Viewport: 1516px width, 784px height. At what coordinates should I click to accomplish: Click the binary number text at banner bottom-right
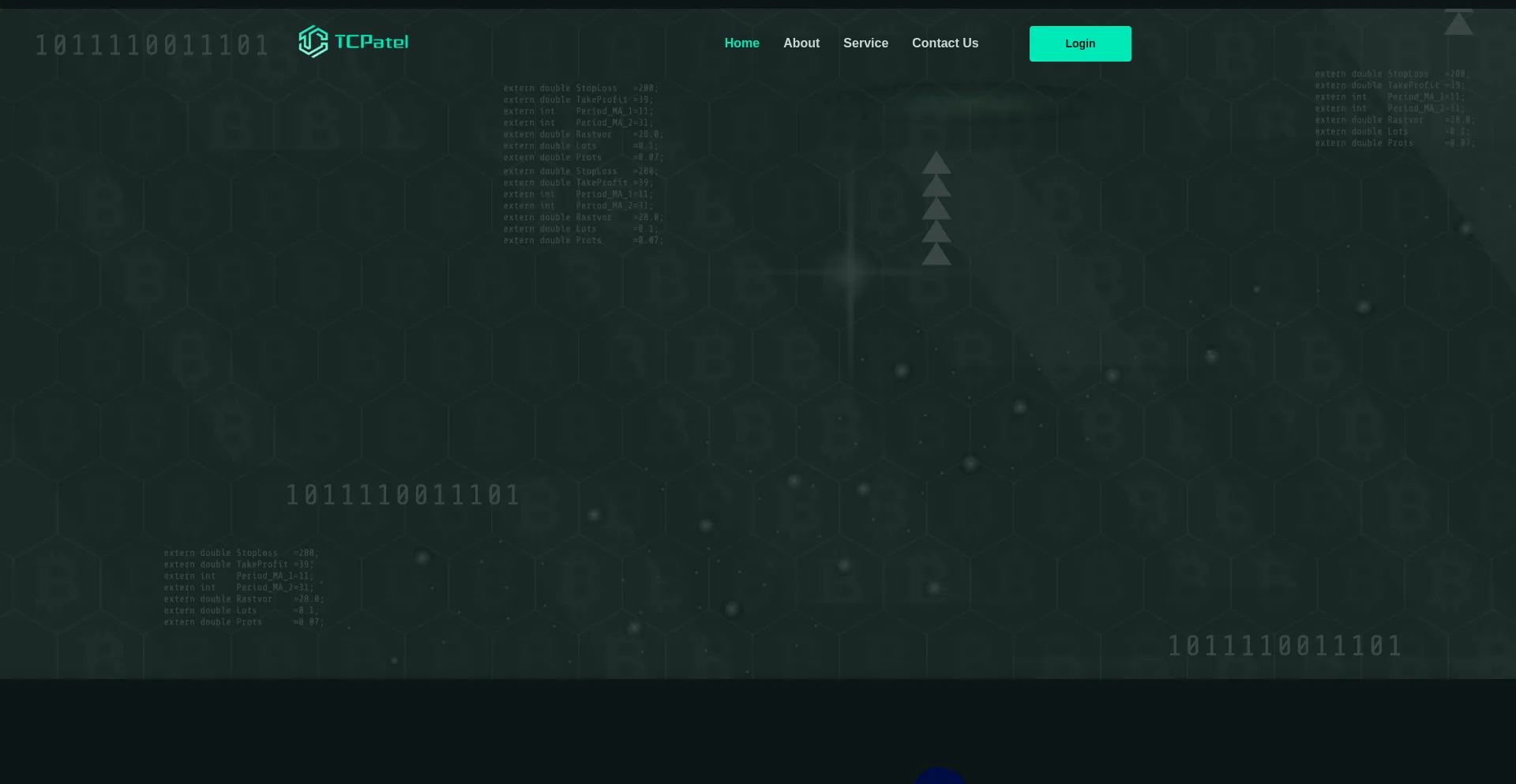pyautogui.click(x=1285, y=647)
